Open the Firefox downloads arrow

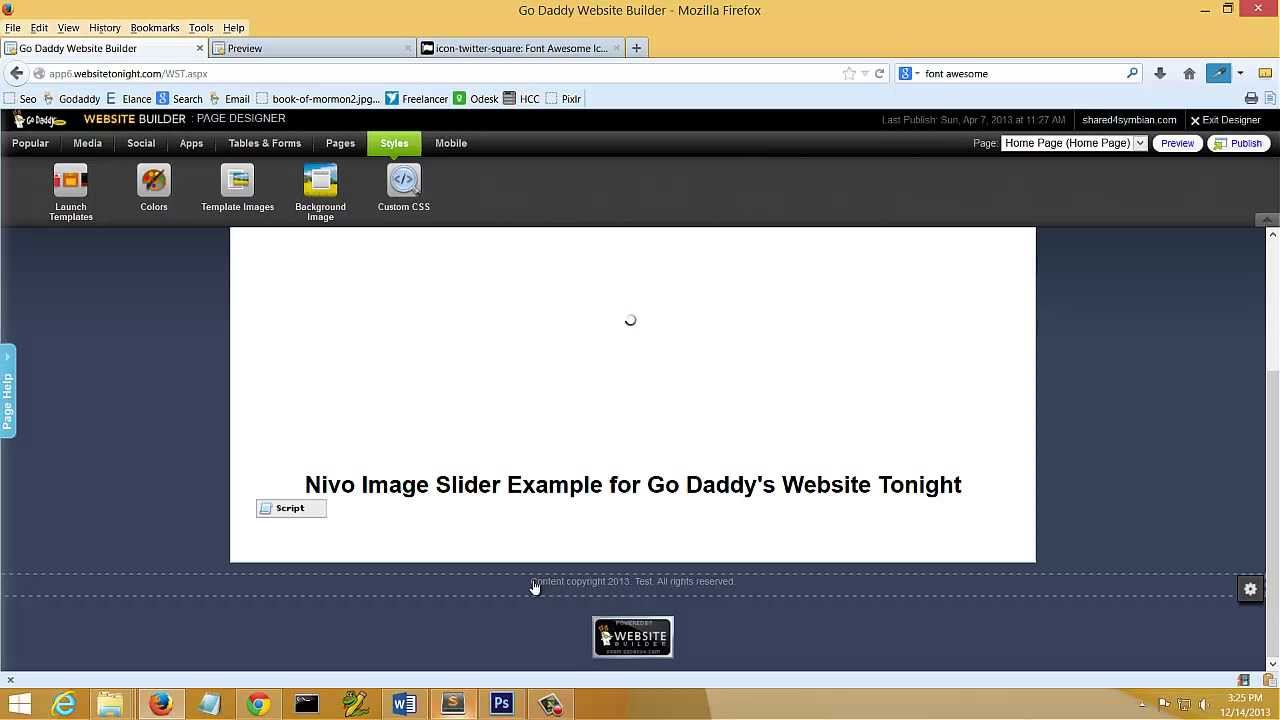coord(1160,73)
